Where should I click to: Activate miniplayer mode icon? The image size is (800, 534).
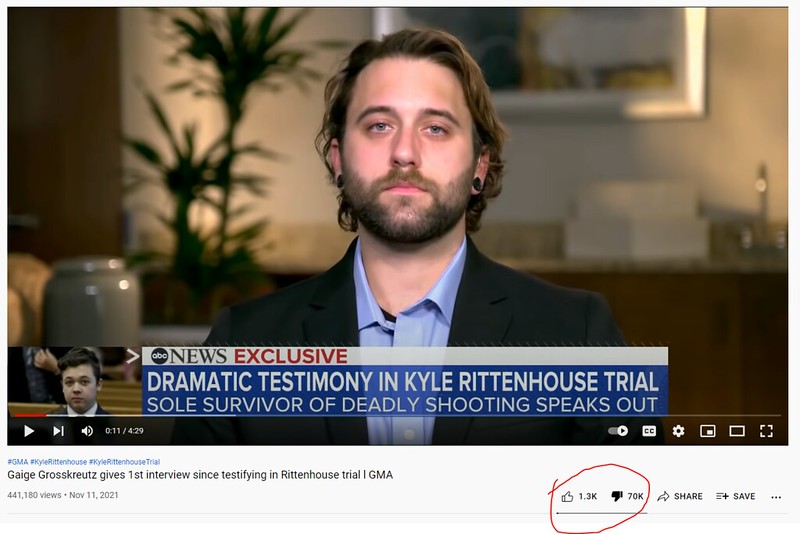point(708,431)
